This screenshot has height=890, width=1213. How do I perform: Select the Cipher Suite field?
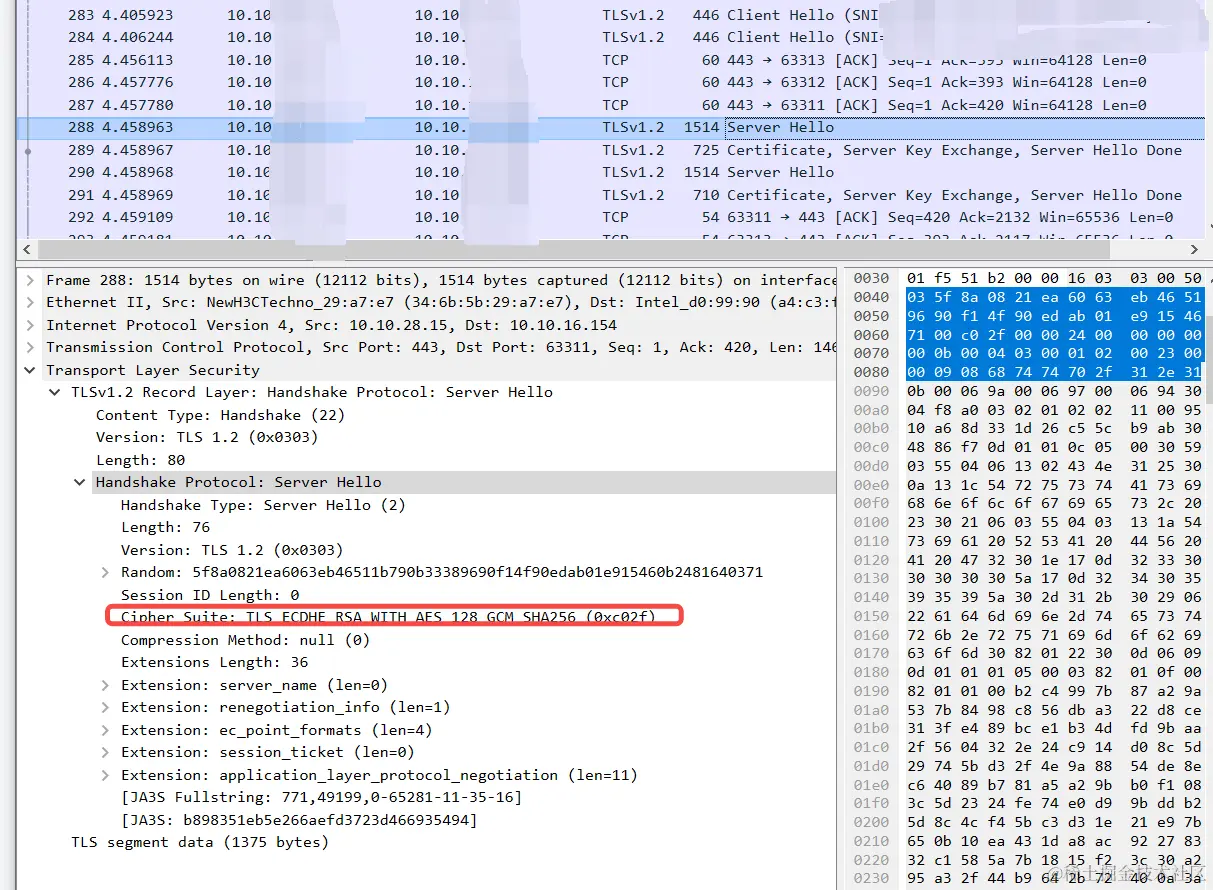click(x=388, y=617)
